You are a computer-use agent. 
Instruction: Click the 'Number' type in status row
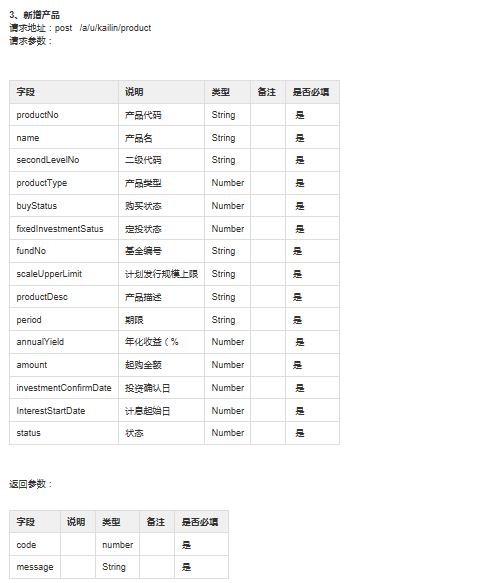[228, 433]
